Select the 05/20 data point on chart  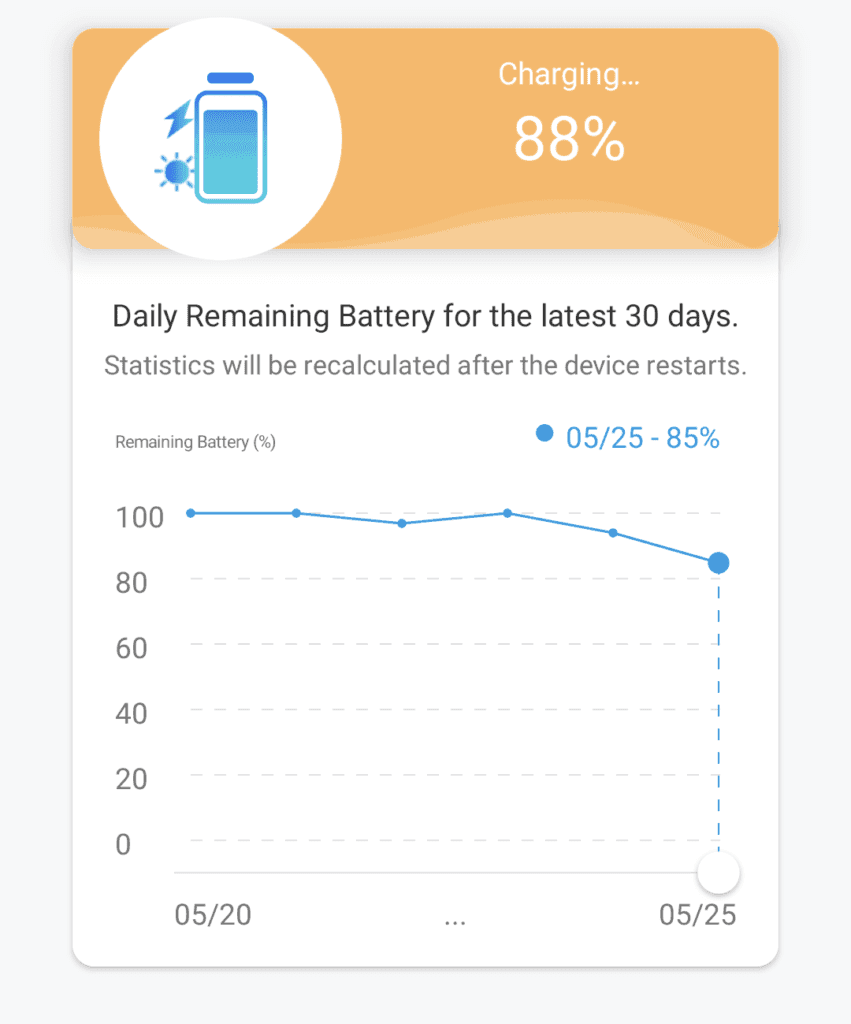click(x=191, y=513)
